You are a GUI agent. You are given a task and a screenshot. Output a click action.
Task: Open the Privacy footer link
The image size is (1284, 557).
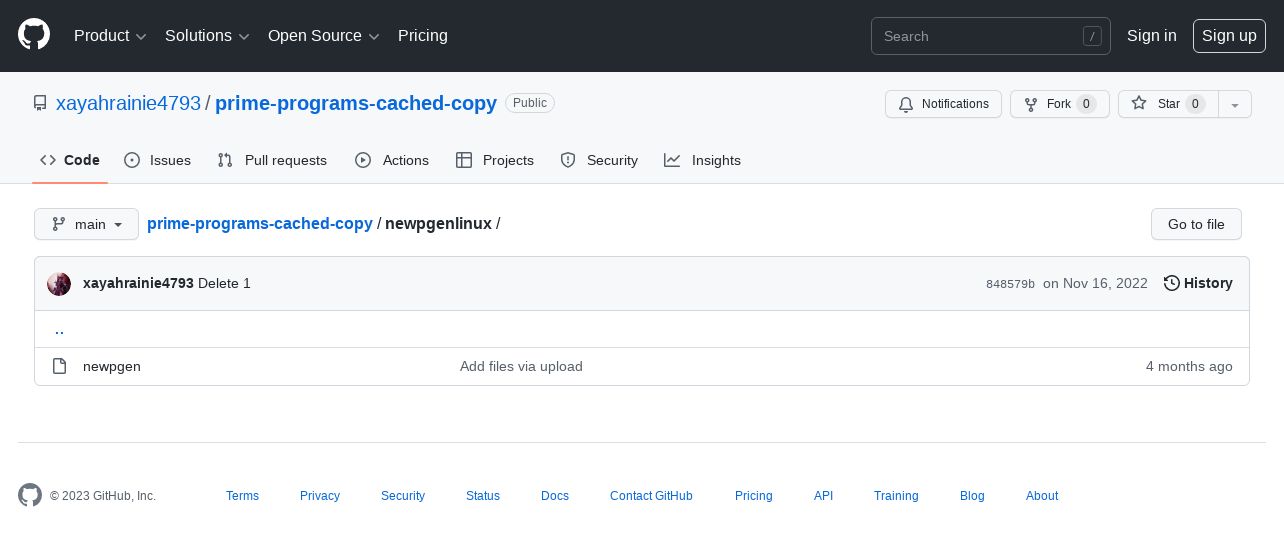[x=320, y=496]
